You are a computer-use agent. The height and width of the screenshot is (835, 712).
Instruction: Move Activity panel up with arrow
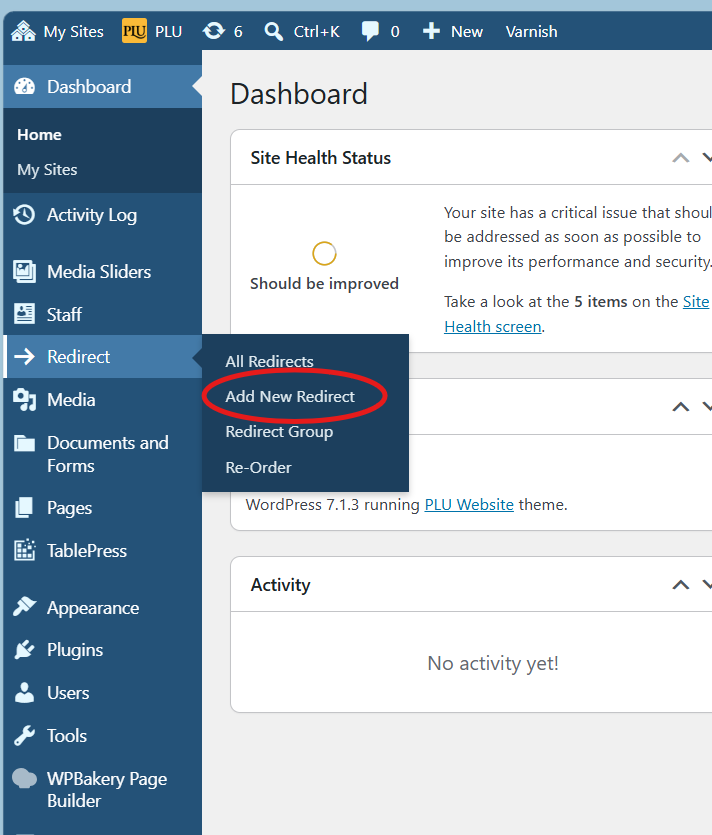tap(681, 585)
